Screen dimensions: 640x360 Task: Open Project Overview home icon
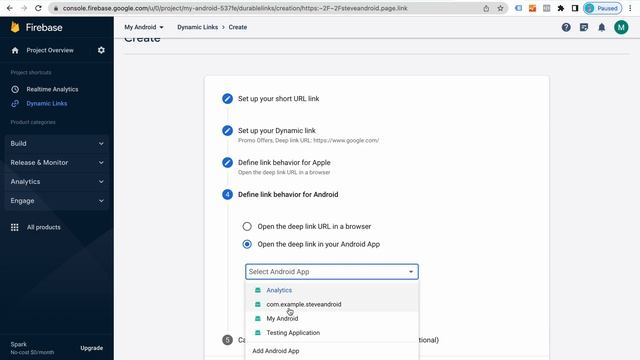[x=15, y=50]
